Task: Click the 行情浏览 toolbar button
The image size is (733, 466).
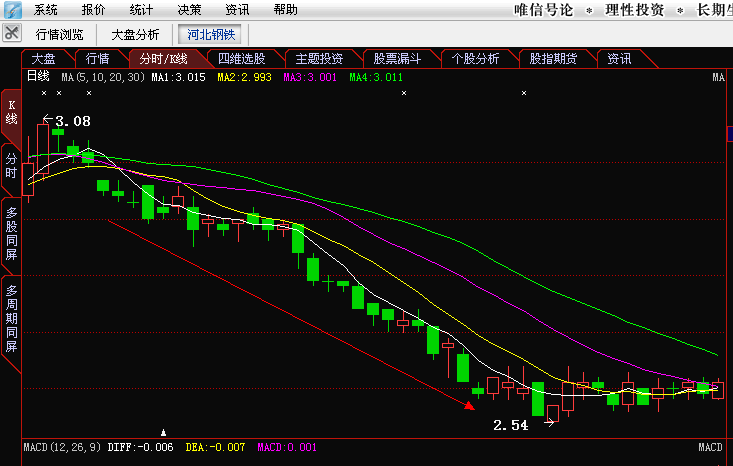Action: [x=60, y=34]
